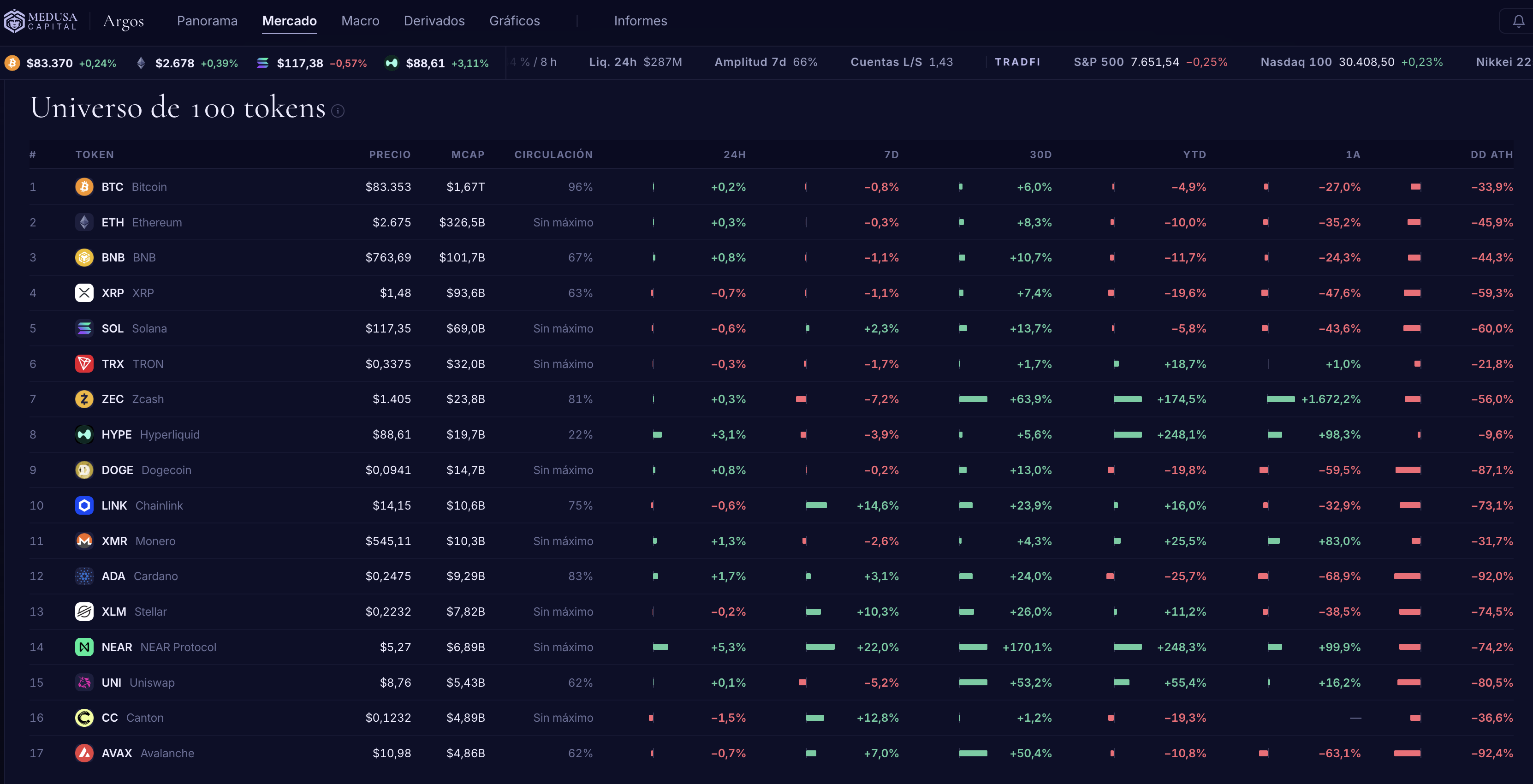Viewport: 1533px width, 784px height.
Task: Click the XRP token icon in row 4
Action: [x=84, y=293]
